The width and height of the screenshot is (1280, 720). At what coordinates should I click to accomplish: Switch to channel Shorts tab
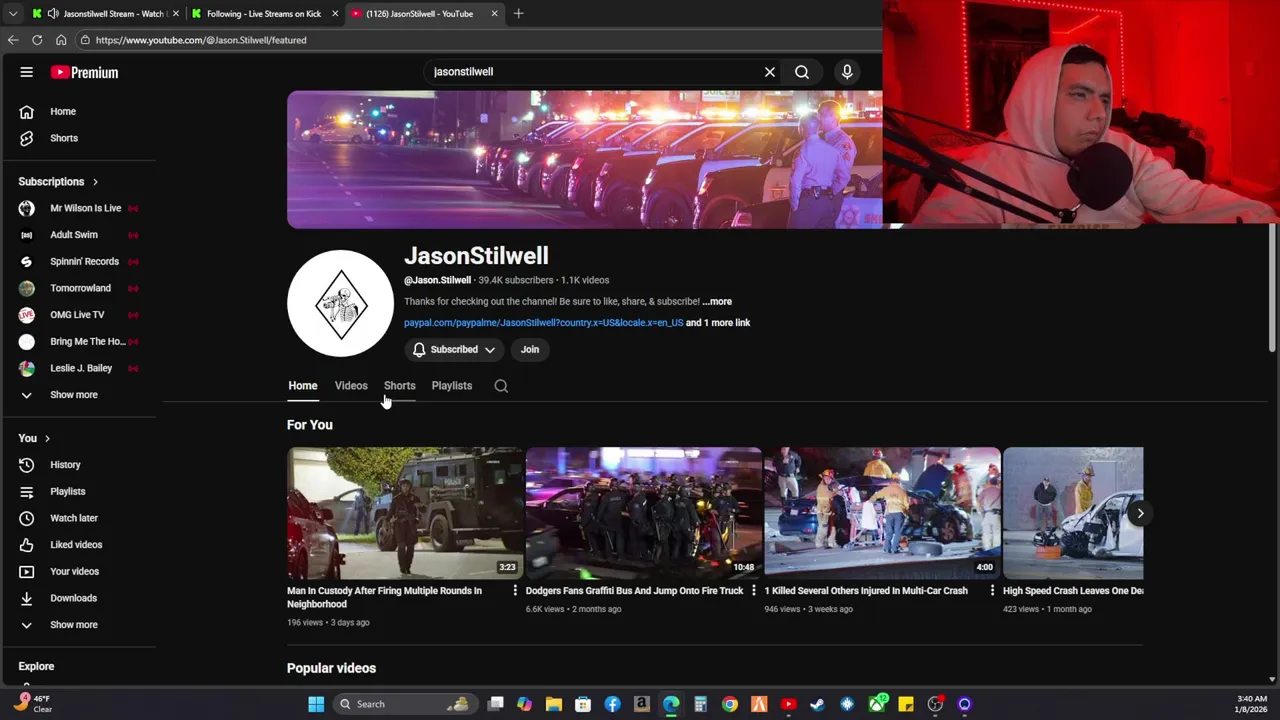pos(399,386)
